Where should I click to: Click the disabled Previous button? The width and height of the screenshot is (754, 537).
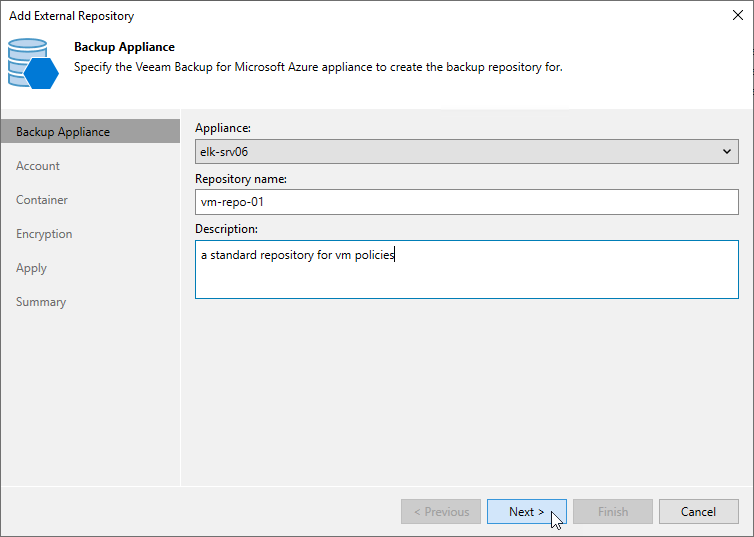441,512
